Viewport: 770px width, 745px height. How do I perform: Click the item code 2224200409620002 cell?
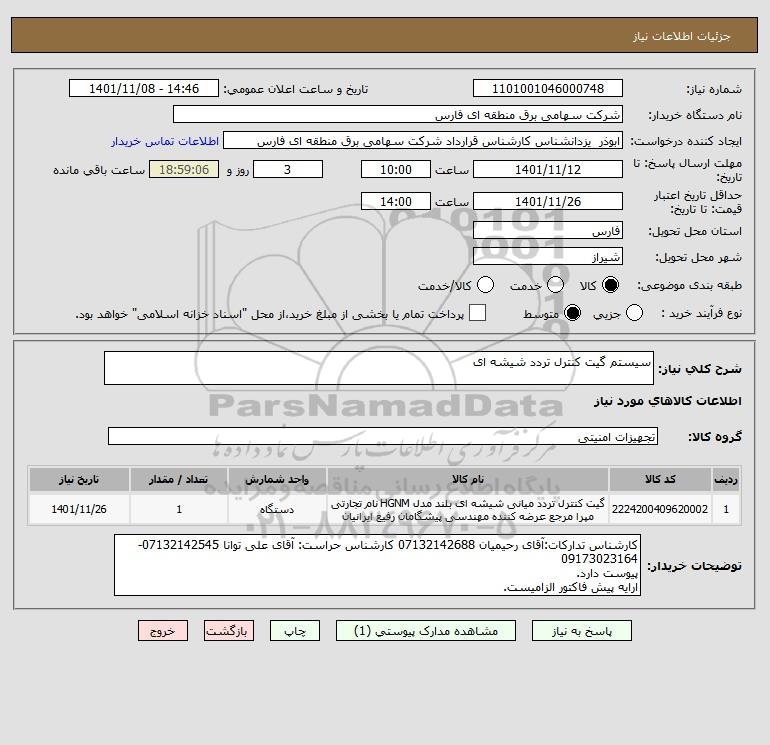(x=660, y=509)
